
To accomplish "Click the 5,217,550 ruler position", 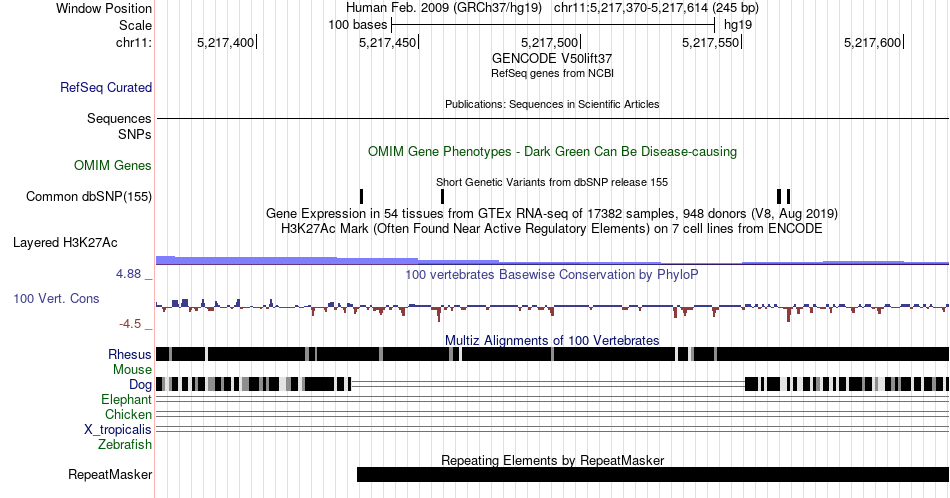I will click(x=711, y=42).
